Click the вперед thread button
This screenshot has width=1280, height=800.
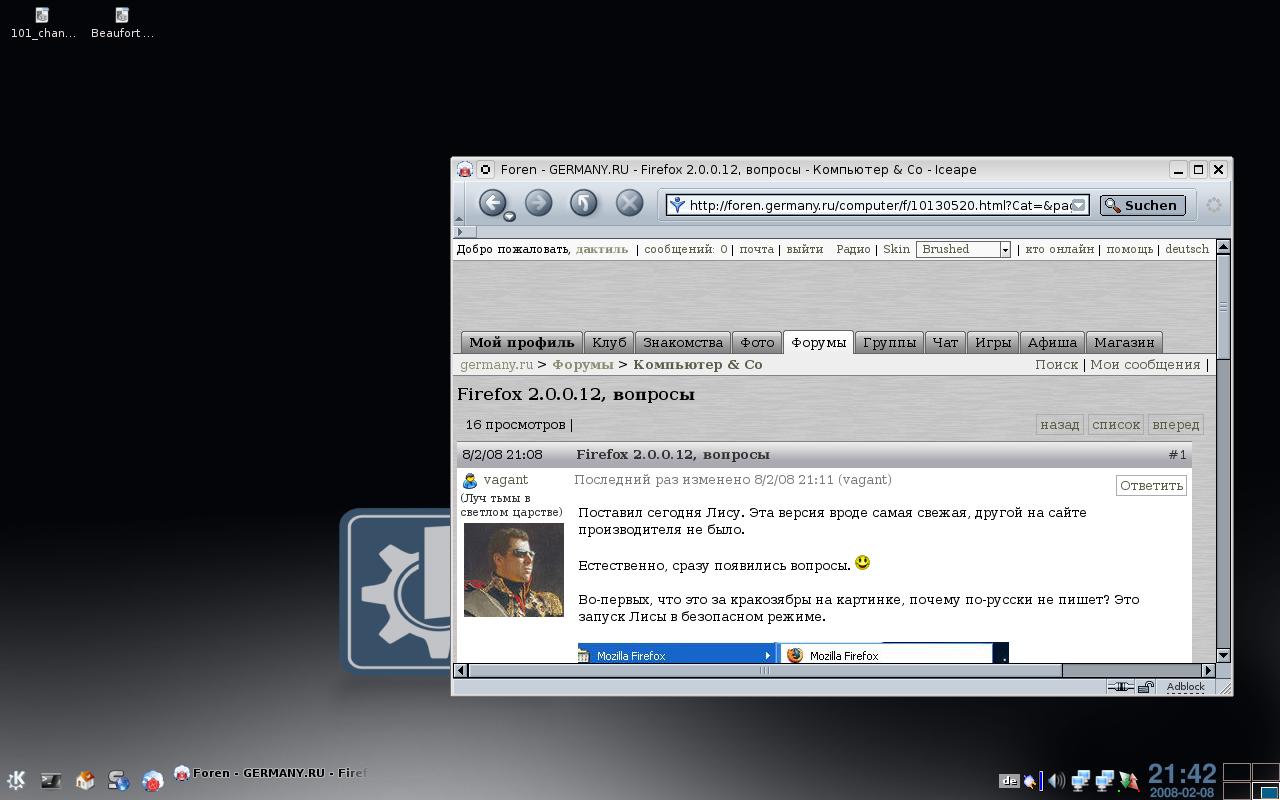[x=1175, y=424]
